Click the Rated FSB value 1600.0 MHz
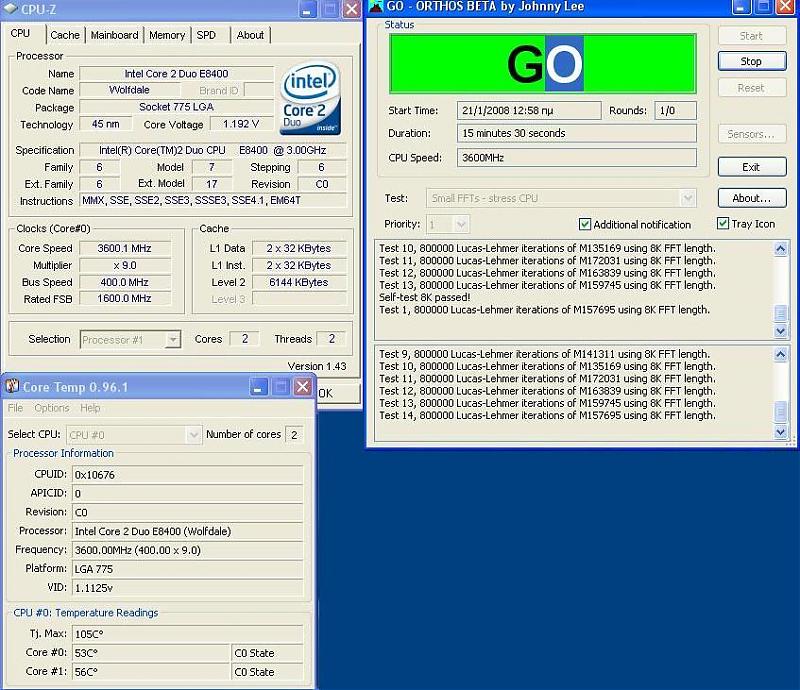The image size is (800, 690). [124, 299]
